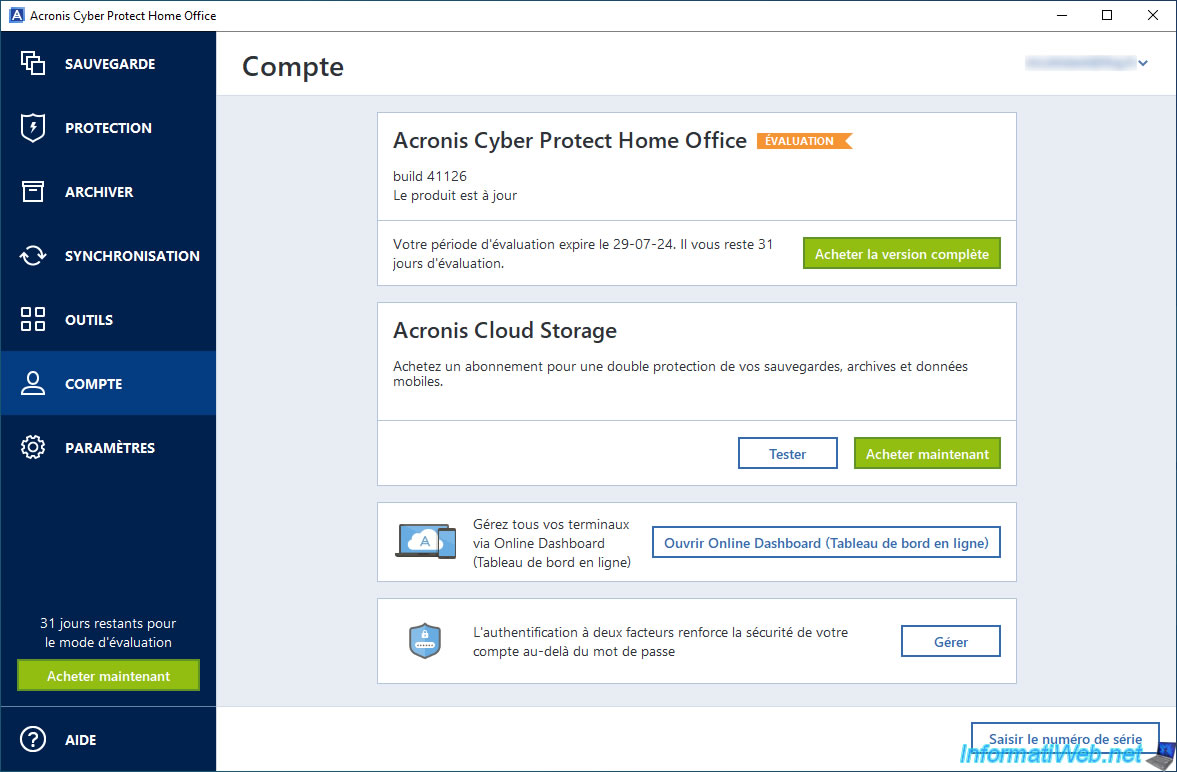
Task: Minimize the Acronis window
Action: [x=1061, y=15]
